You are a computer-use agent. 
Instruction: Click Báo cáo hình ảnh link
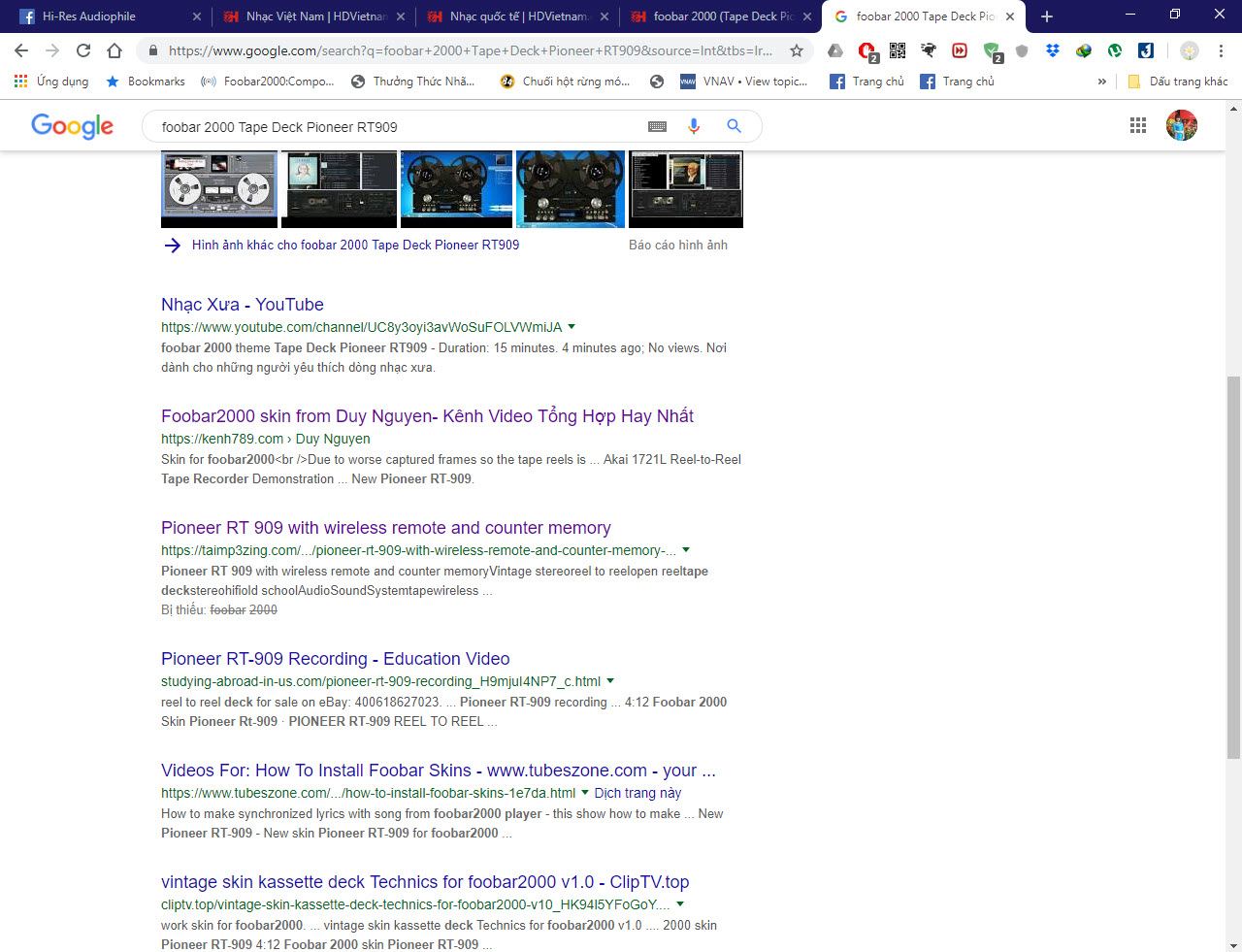point(678,246)
